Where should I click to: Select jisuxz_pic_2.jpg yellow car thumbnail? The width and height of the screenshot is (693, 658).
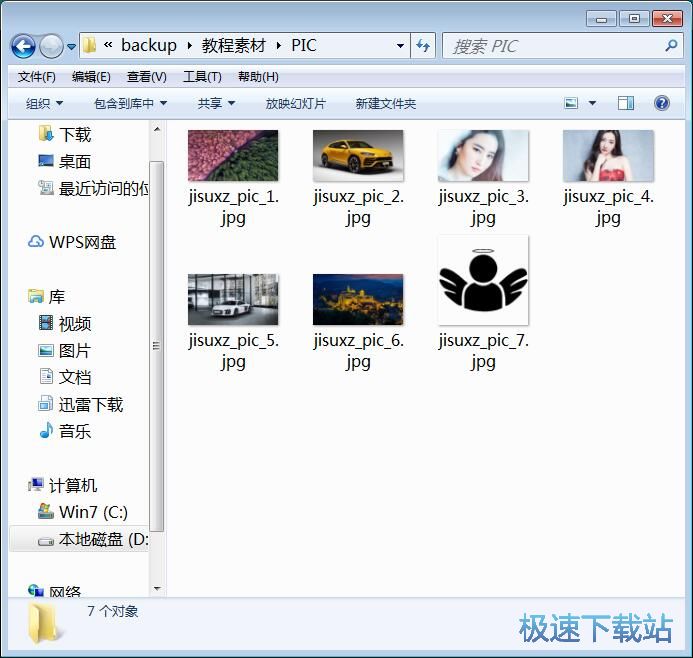point(358,156)
